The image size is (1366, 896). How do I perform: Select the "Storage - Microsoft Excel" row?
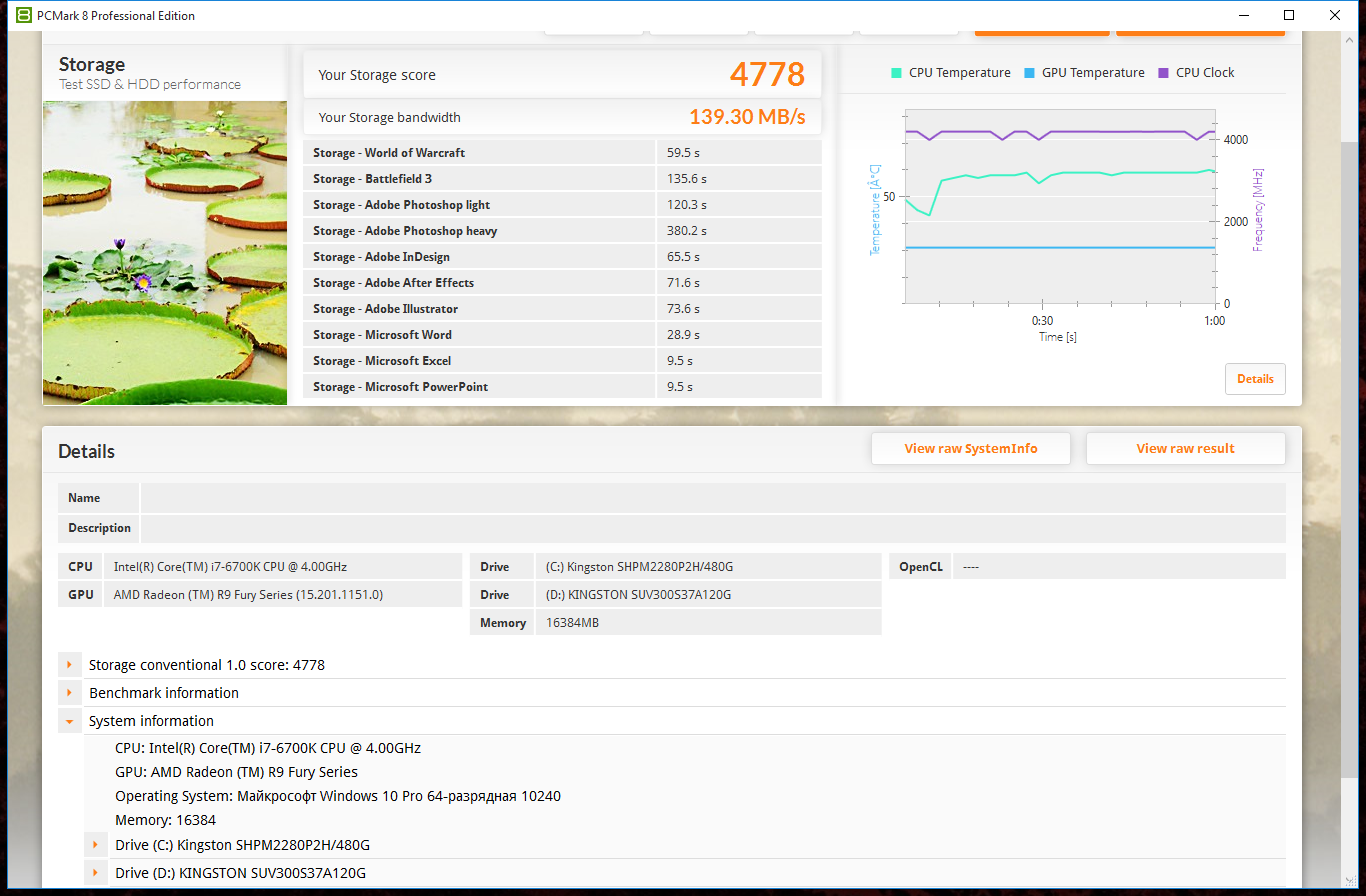(562, 361)
